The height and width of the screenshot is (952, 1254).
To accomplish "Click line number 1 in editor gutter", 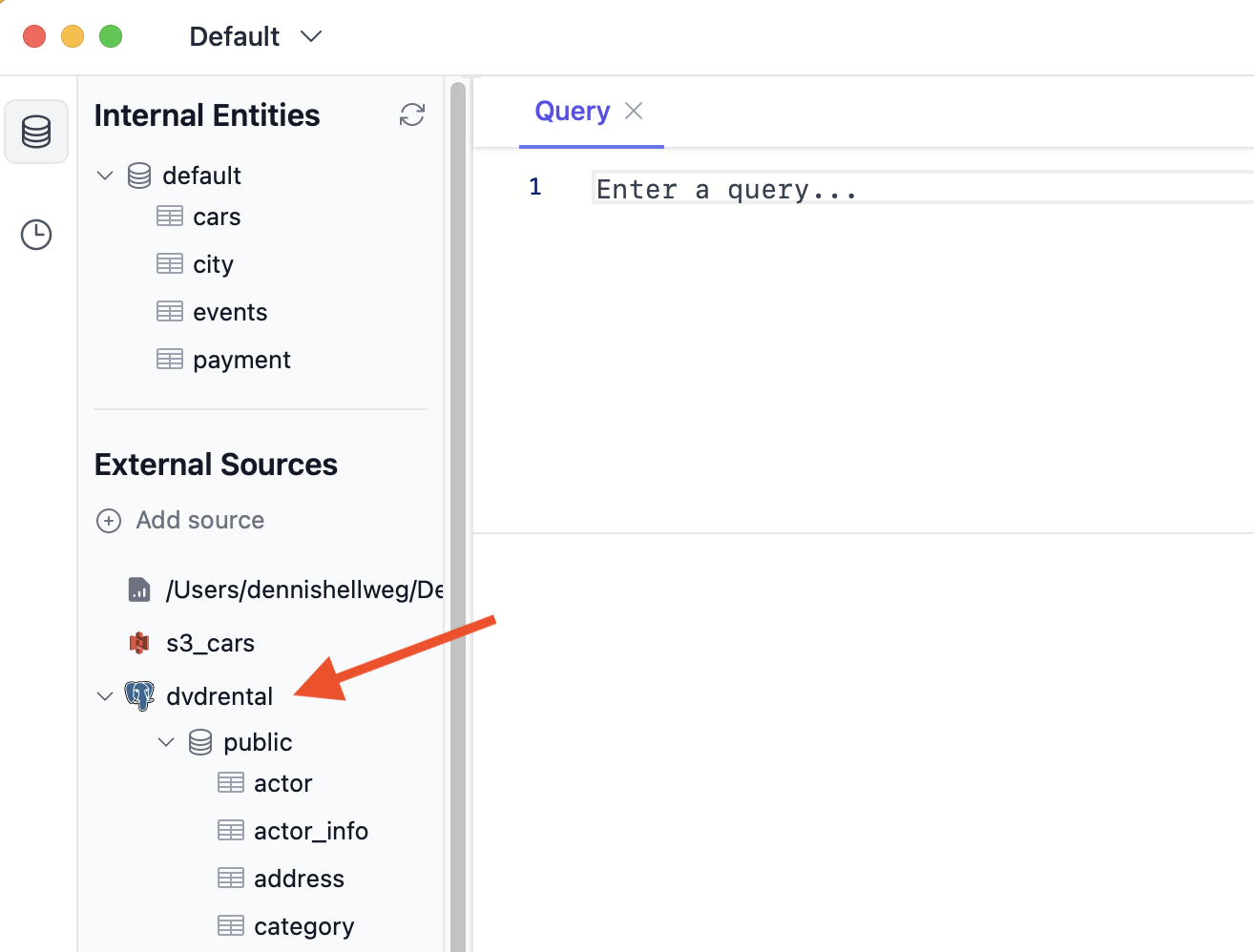I will pos(535,187).
